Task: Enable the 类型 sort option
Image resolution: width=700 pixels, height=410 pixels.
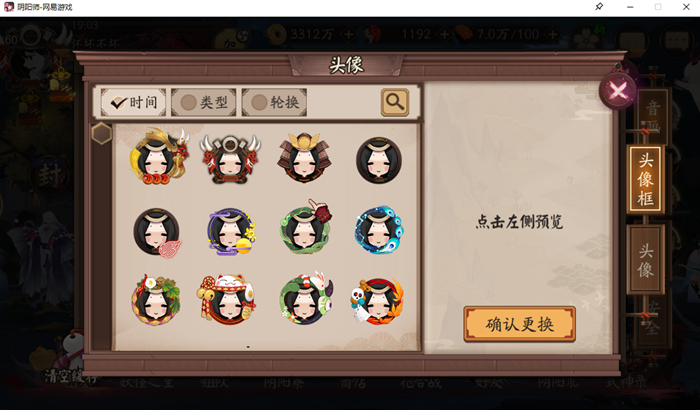Action: point(204,102)
